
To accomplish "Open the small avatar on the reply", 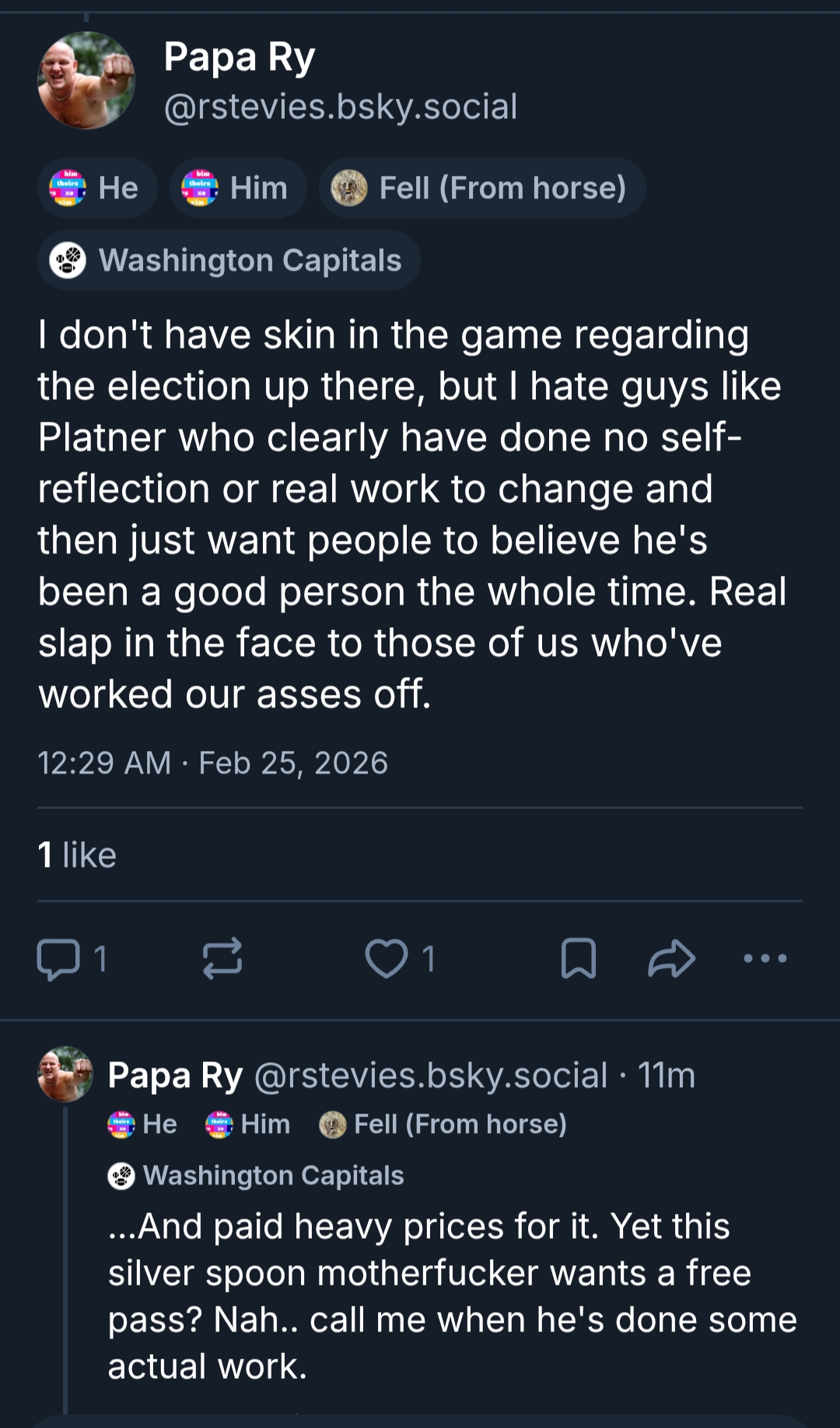I will (x=65, y=1074).
